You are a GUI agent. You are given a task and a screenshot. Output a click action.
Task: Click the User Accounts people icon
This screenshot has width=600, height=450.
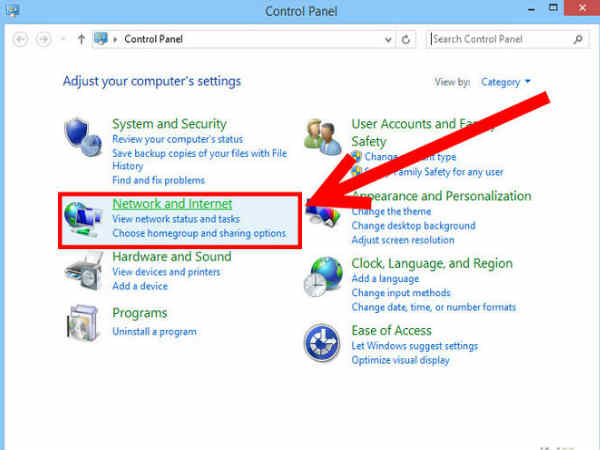[323, 137]
